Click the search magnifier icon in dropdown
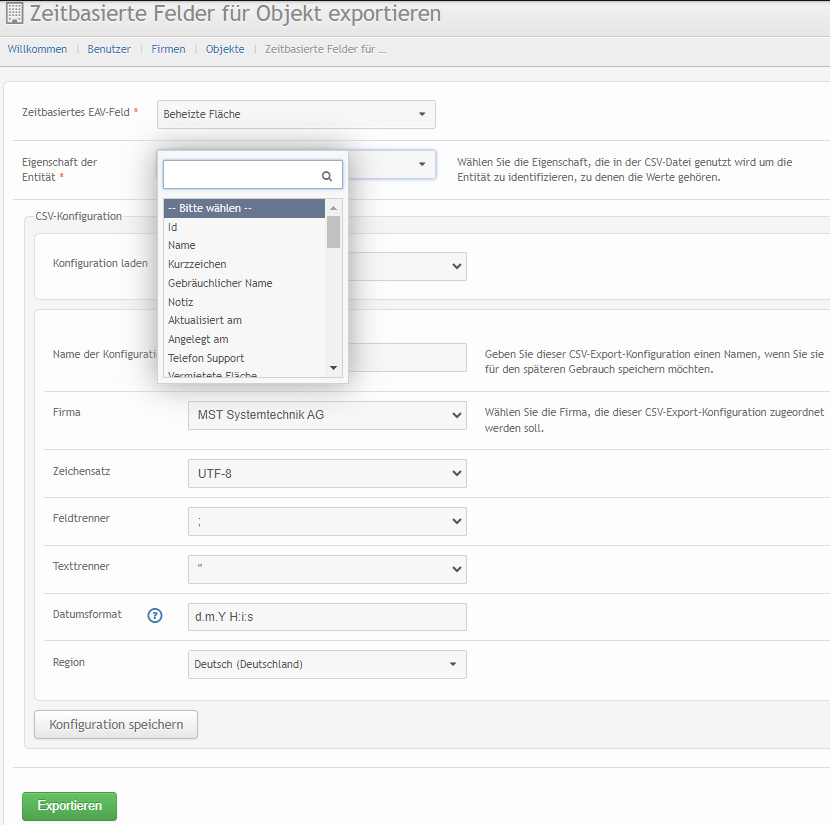Viewport: 830px width, 825px height. tap(327, 176)
